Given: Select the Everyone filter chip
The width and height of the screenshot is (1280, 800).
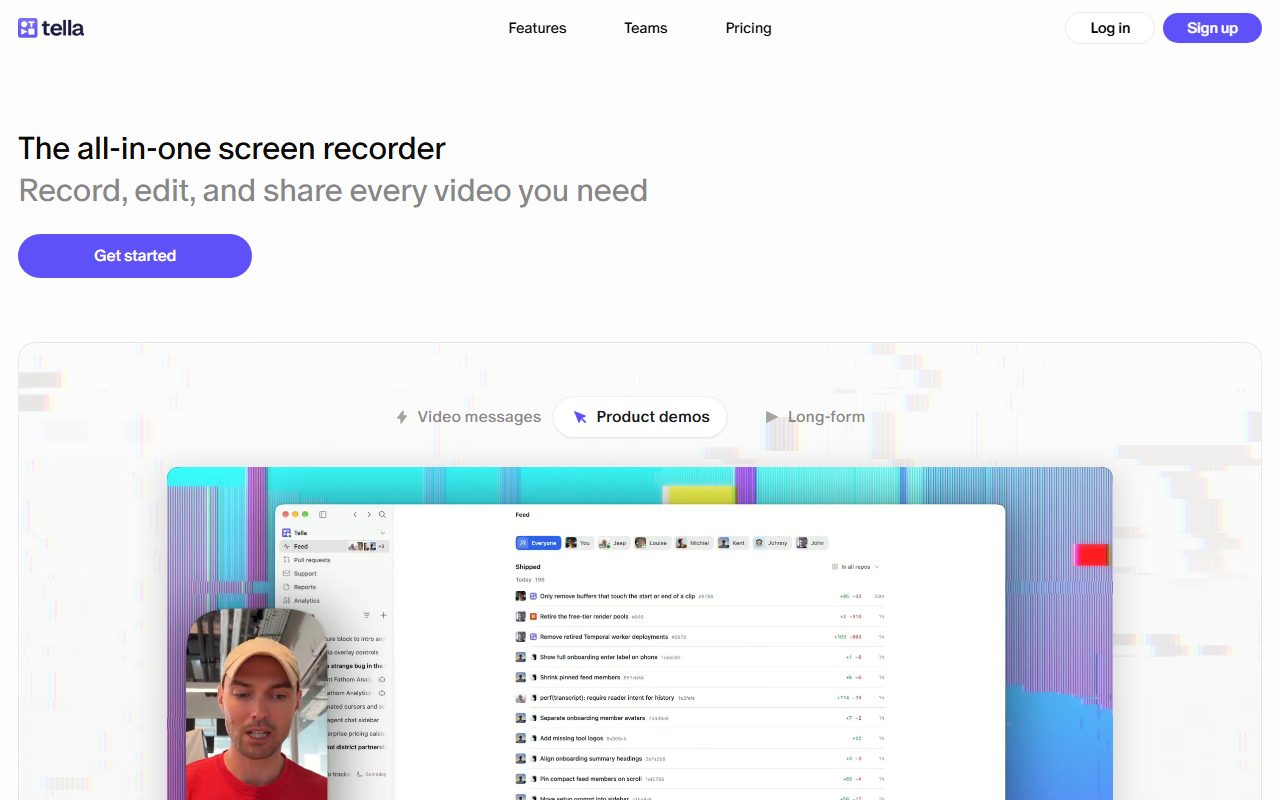Looking at the screenshot, I should click(538, 543).
